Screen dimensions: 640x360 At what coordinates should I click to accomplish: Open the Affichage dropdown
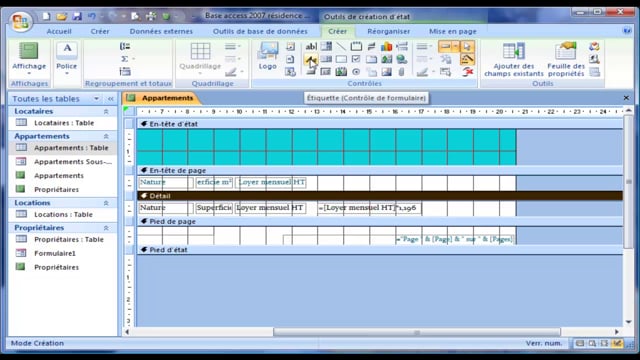tap(29, 60)
